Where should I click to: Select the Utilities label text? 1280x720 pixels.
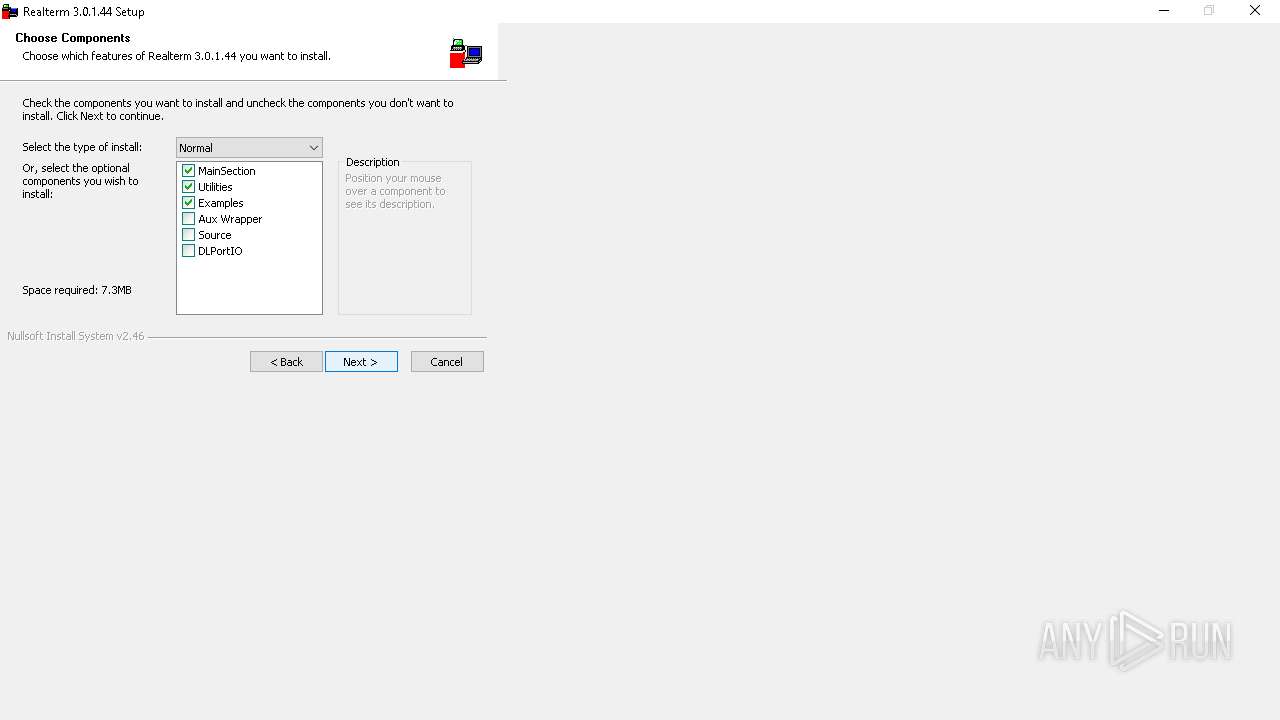pos(215,187)
